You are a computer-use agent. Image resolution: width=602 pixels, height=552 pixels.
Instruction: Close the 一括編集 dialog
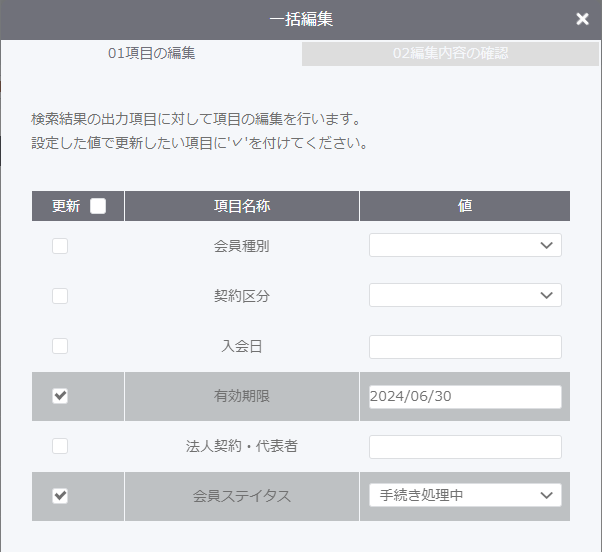click(x=582, y=19)
